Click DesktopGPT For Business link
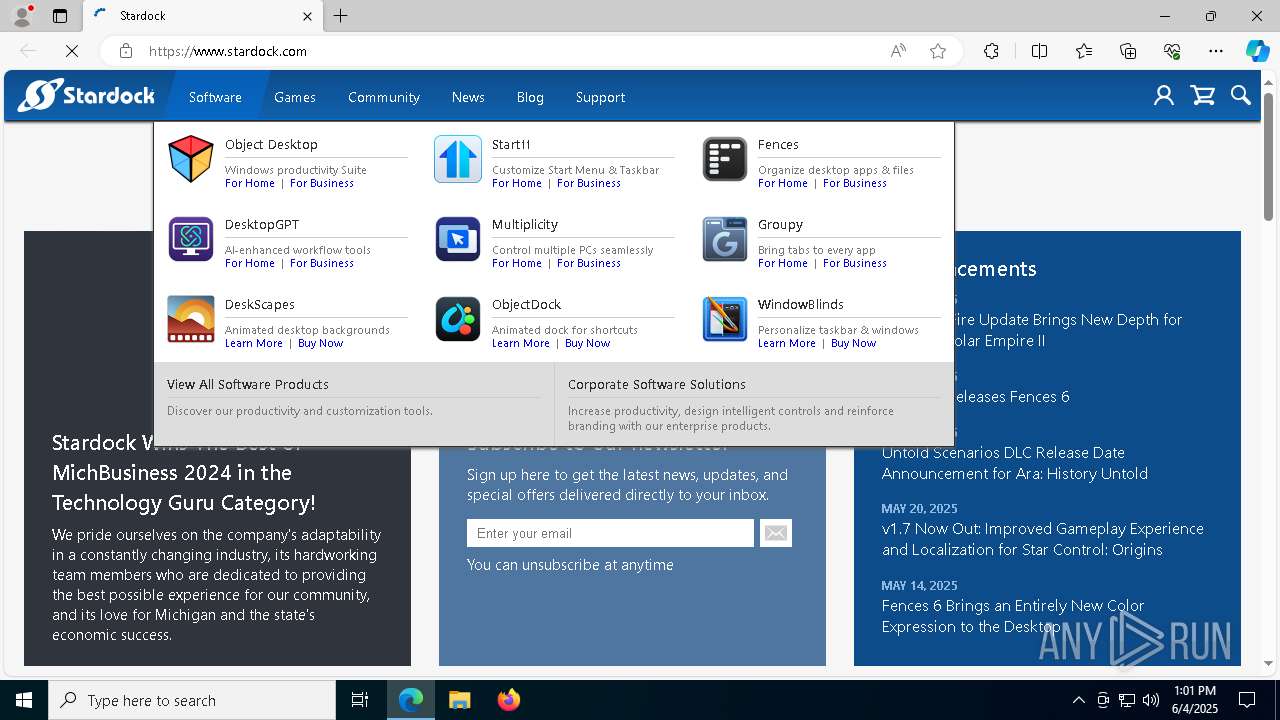 pos(322,263)
